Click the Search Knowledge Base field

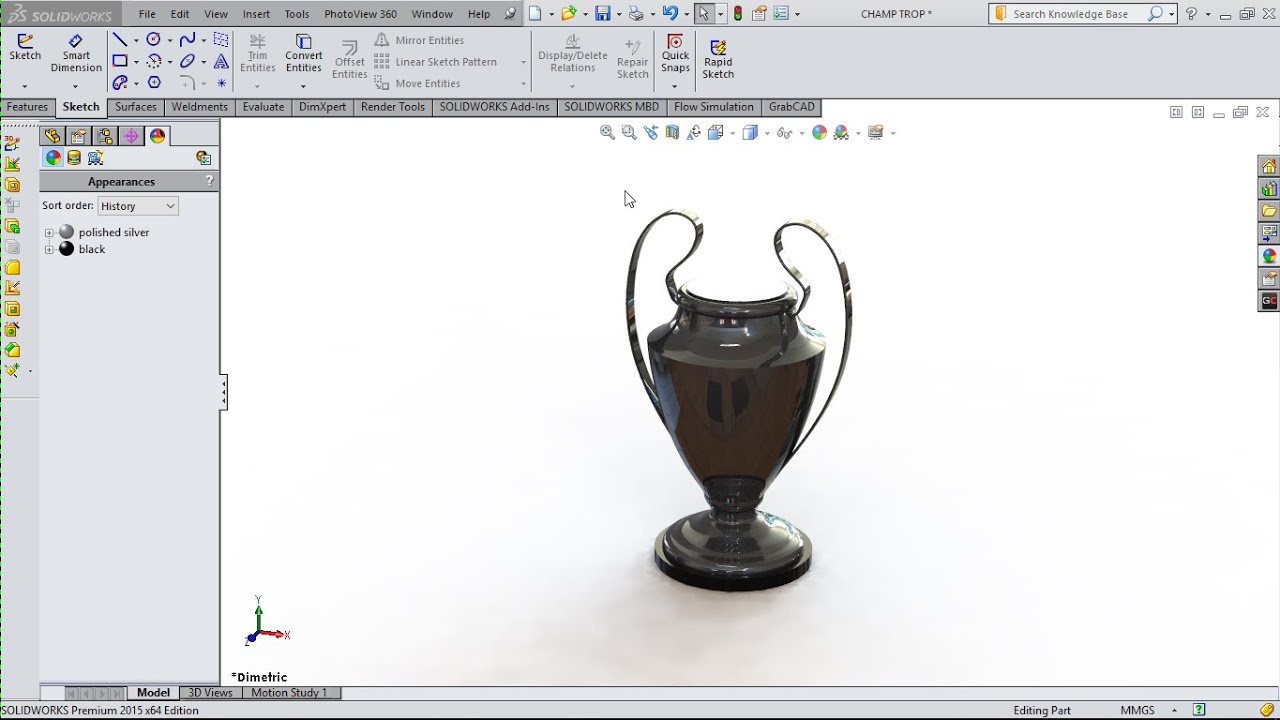point(1076,14)
